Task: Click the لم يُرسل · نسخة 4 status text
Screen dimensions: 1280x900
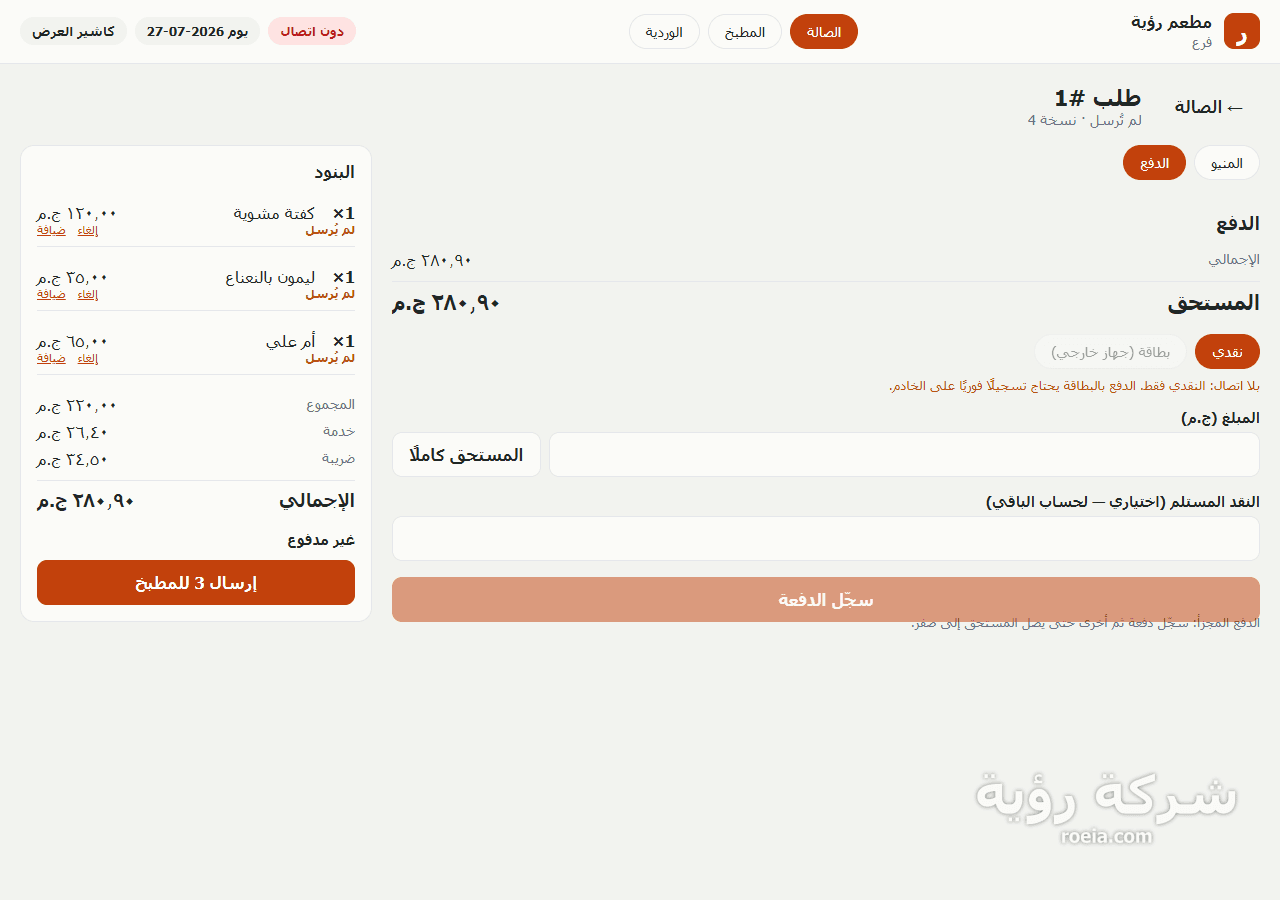Action: point(1085,120)
